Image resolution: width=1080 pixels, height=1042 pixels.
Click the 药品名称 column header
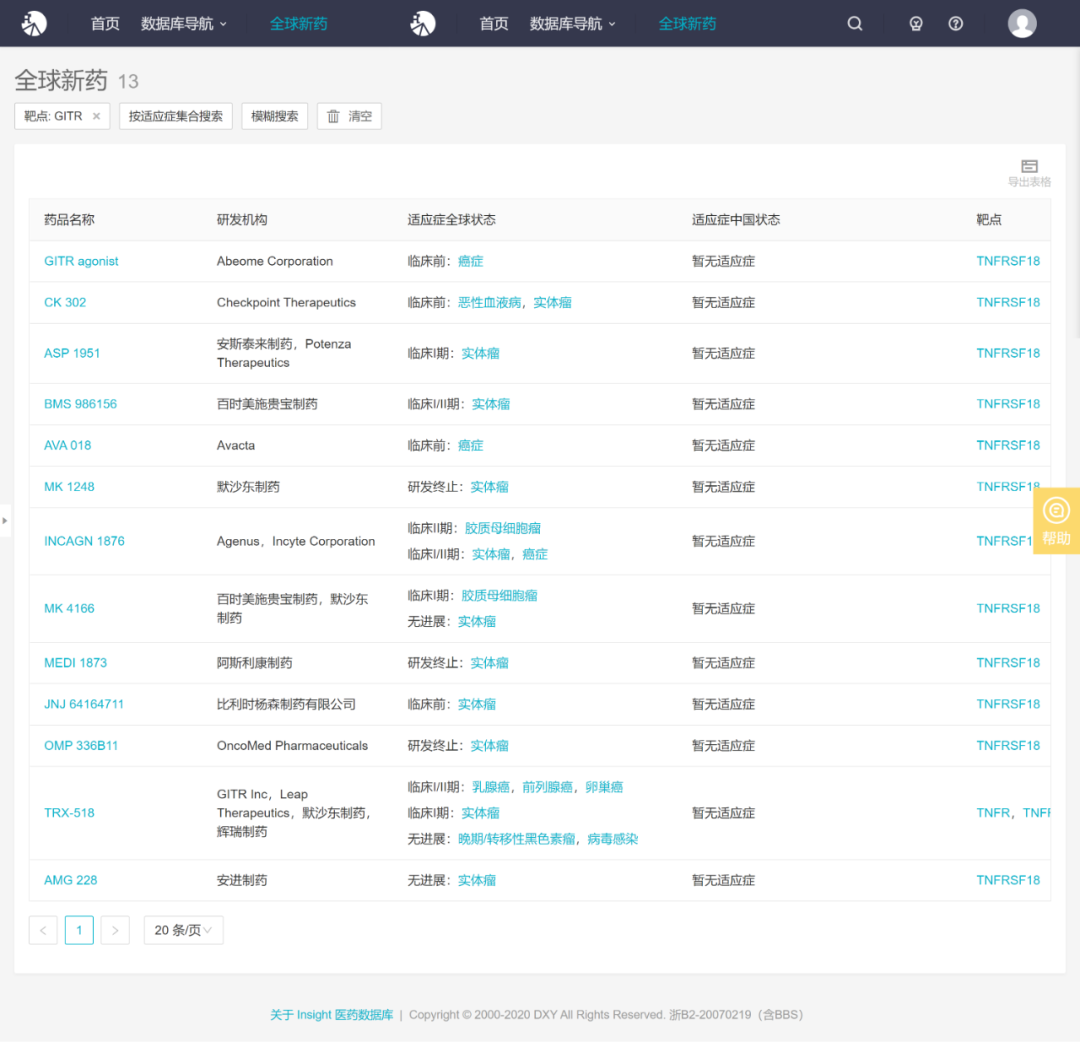(x=70, y=220)
